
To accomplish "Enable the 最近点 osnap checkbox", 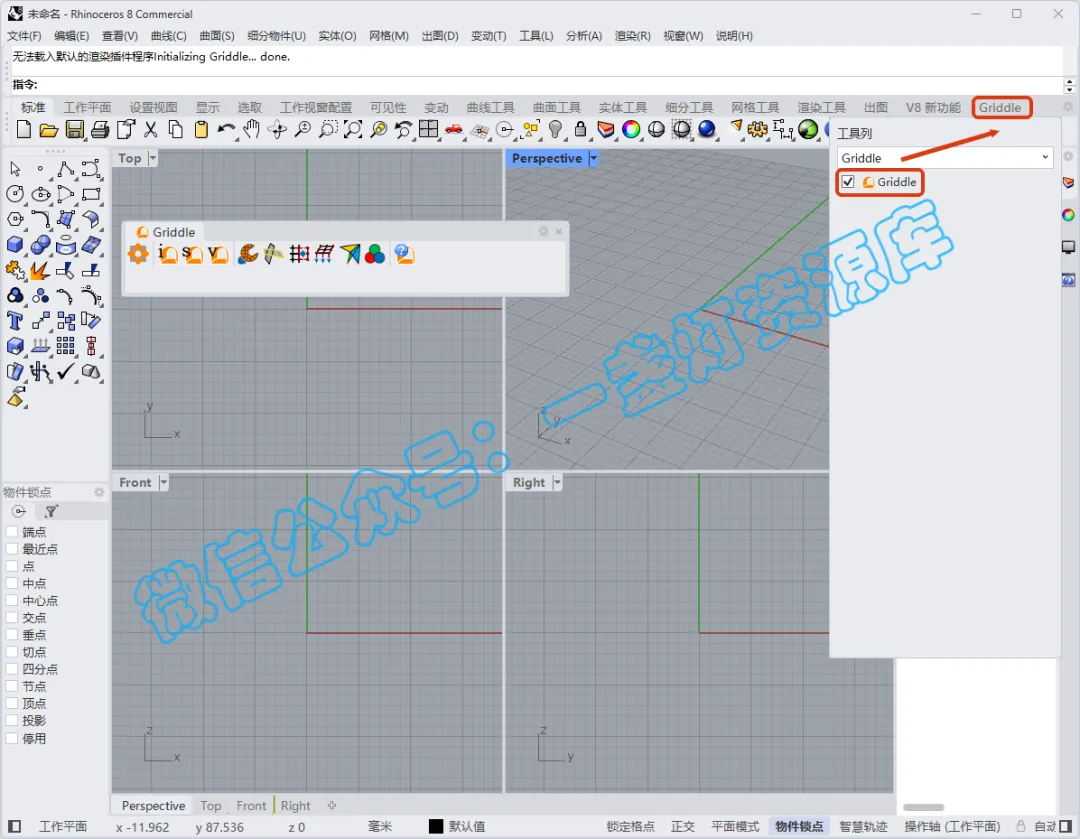I will pyautogui.click(x=12, y=549).
